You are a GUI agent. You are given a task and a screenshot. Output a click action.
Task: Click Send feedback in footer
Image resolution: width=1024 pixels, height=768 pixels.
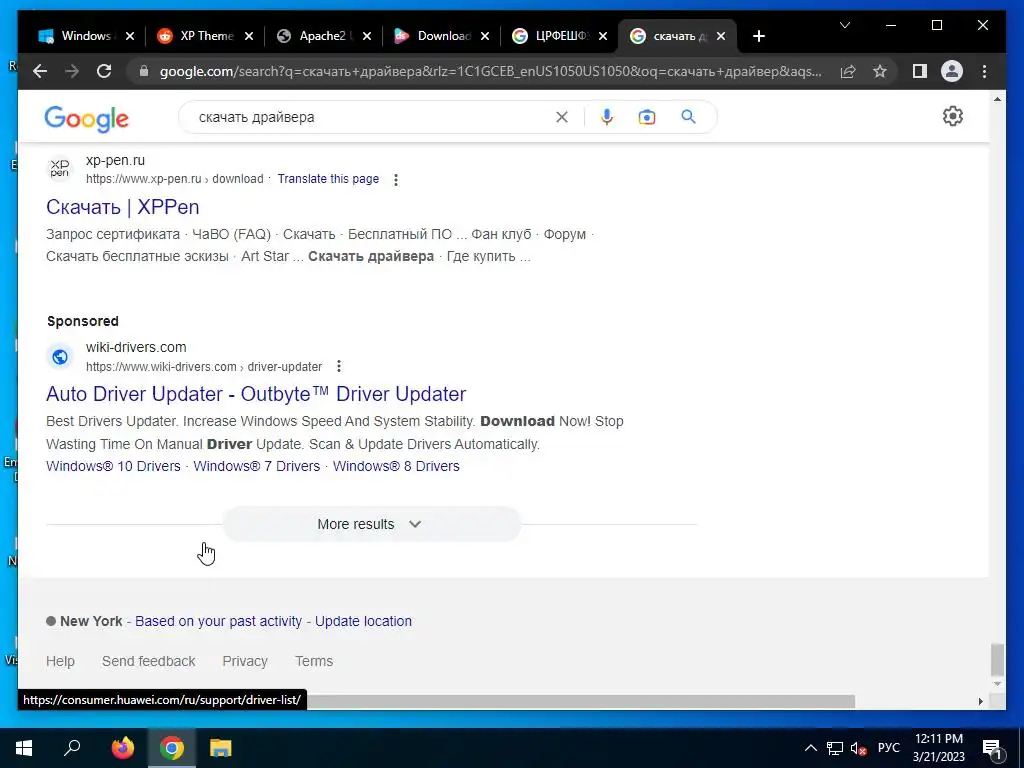(x=148, y=662)
